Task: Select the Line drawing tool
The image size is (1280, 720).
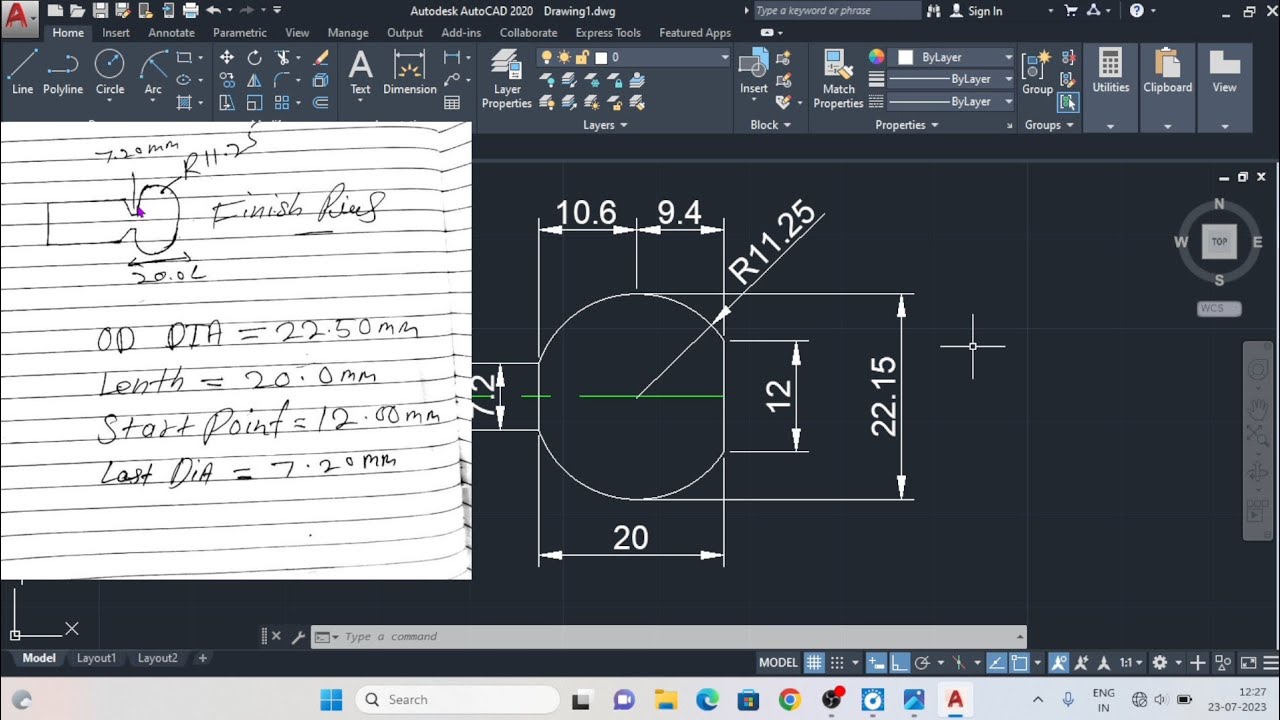Action: tap(22, 72)
